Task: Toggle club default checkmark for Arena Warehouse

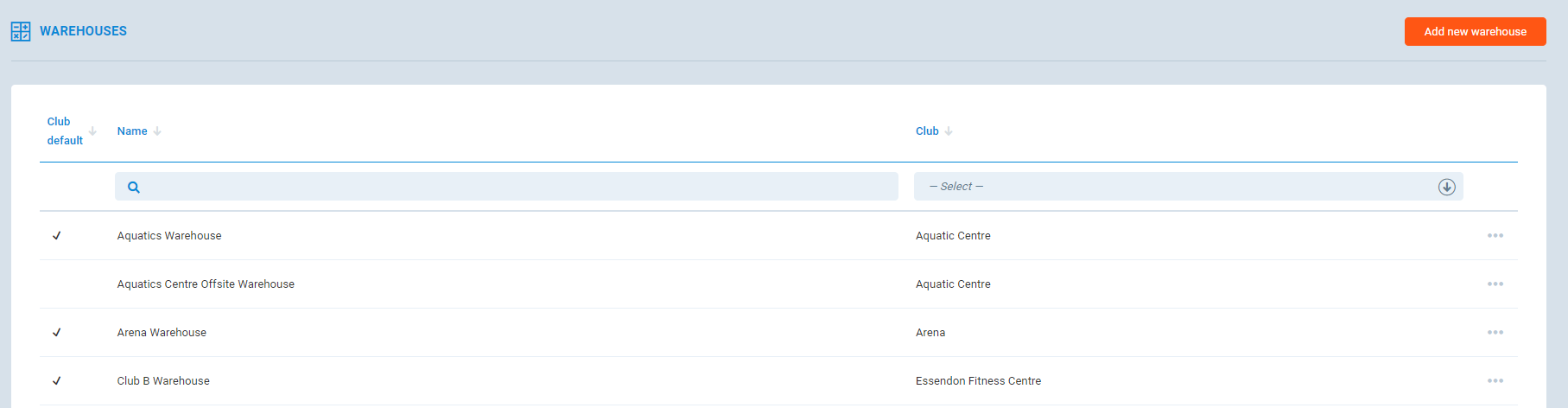Action: [57, 333]
